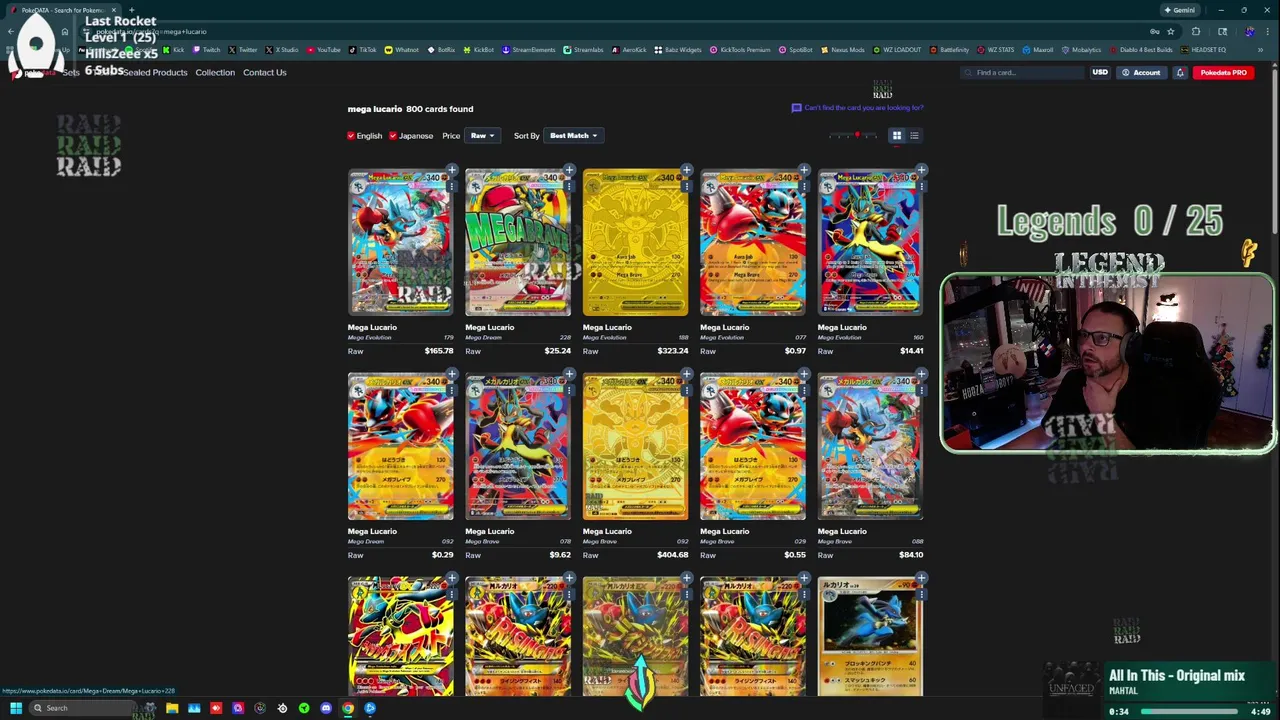Click the plus icon on the $323.24 gold card
This screenshot has width=1280, height=720.
pyautogui.click(x=687, y=170)
